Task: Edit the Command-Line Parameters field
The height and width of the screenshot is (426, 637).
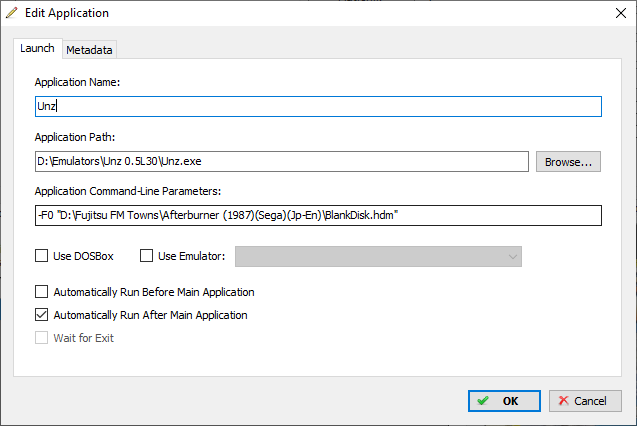Action: click(318, 215)
